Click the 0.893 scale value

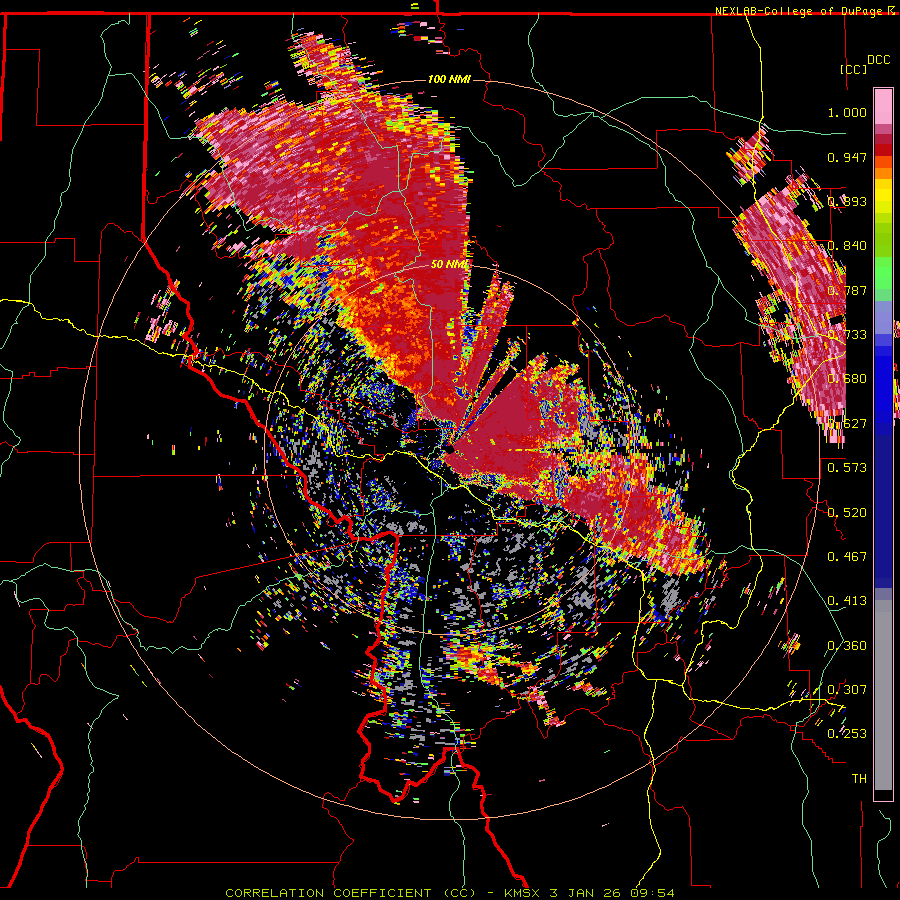pos(847,201)
